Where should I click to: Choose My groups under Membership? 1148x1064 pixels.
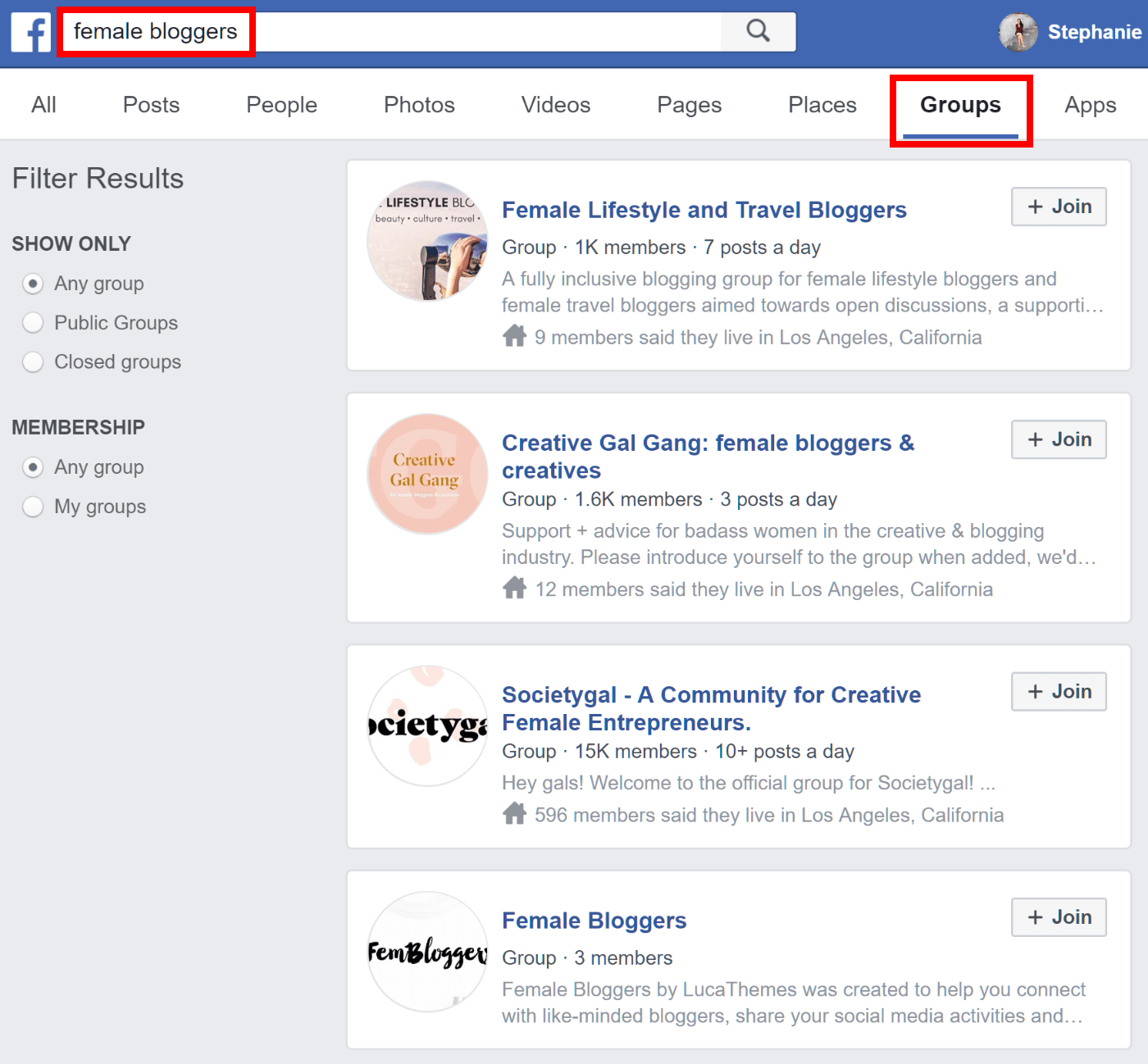(x=33, y=507)
